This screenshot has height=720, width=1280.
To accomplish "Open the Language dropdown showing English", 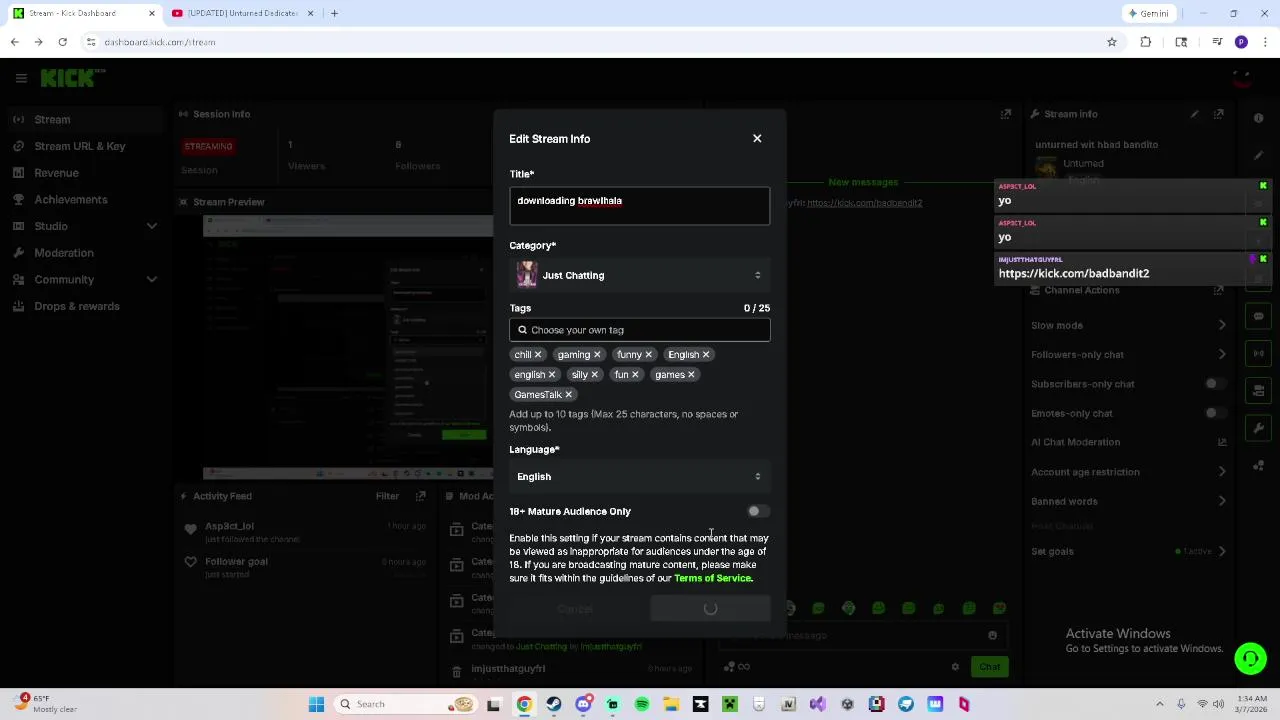I will 640,477.
